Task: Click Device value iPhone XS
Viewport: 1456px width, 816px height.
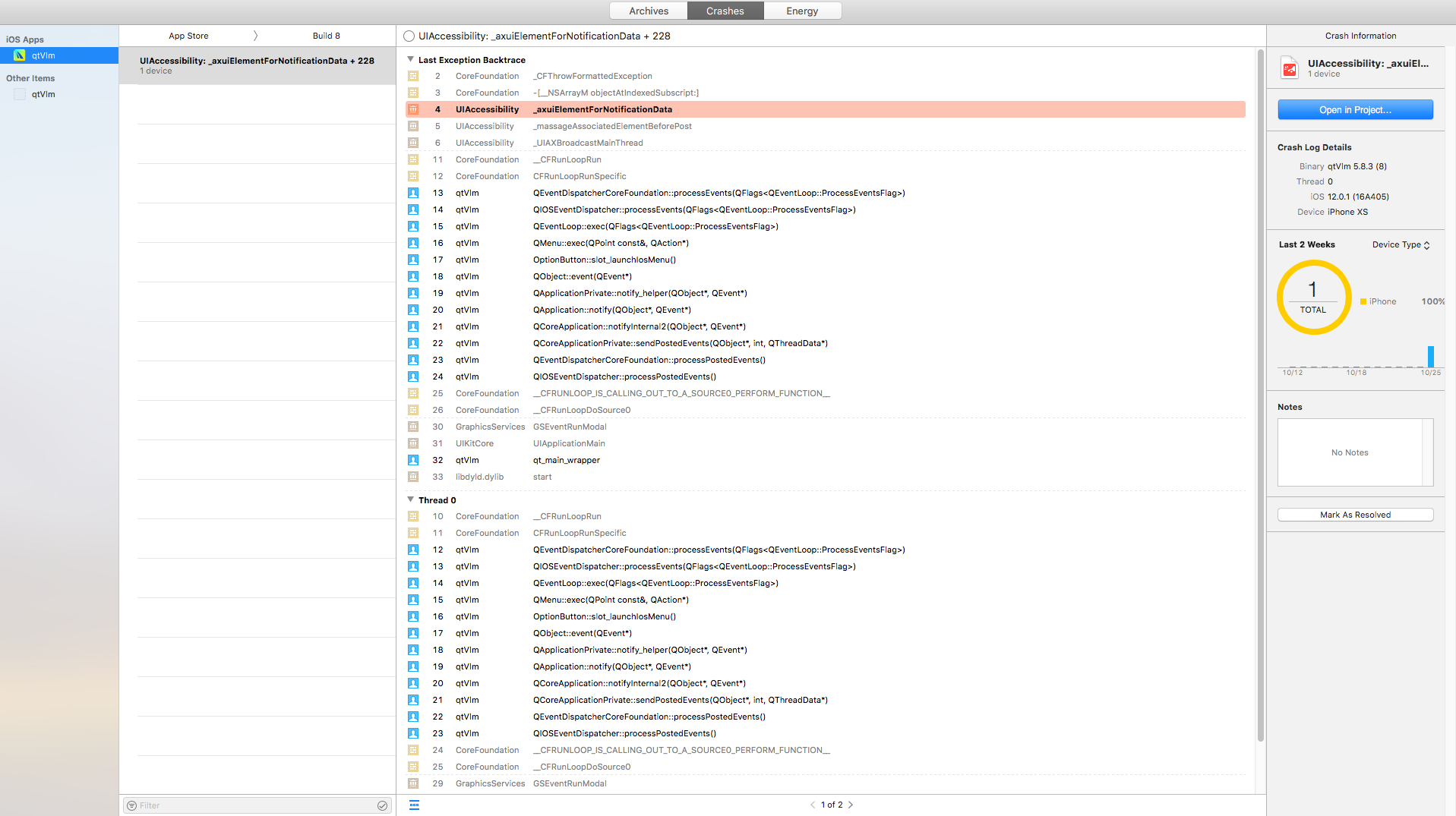Action: (x=1347, y=212)
